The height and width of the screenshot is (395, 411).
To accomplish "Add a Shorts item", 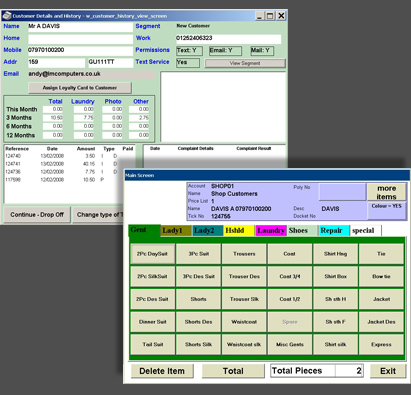I will pos(198,299).
